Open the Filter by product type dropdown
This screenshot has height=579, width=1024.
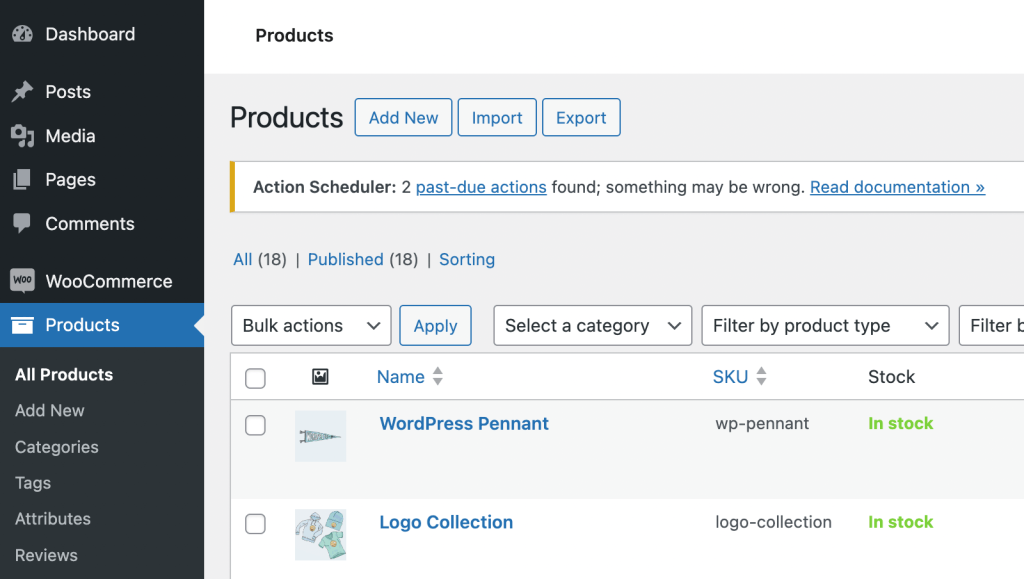(x=825, y=325)
